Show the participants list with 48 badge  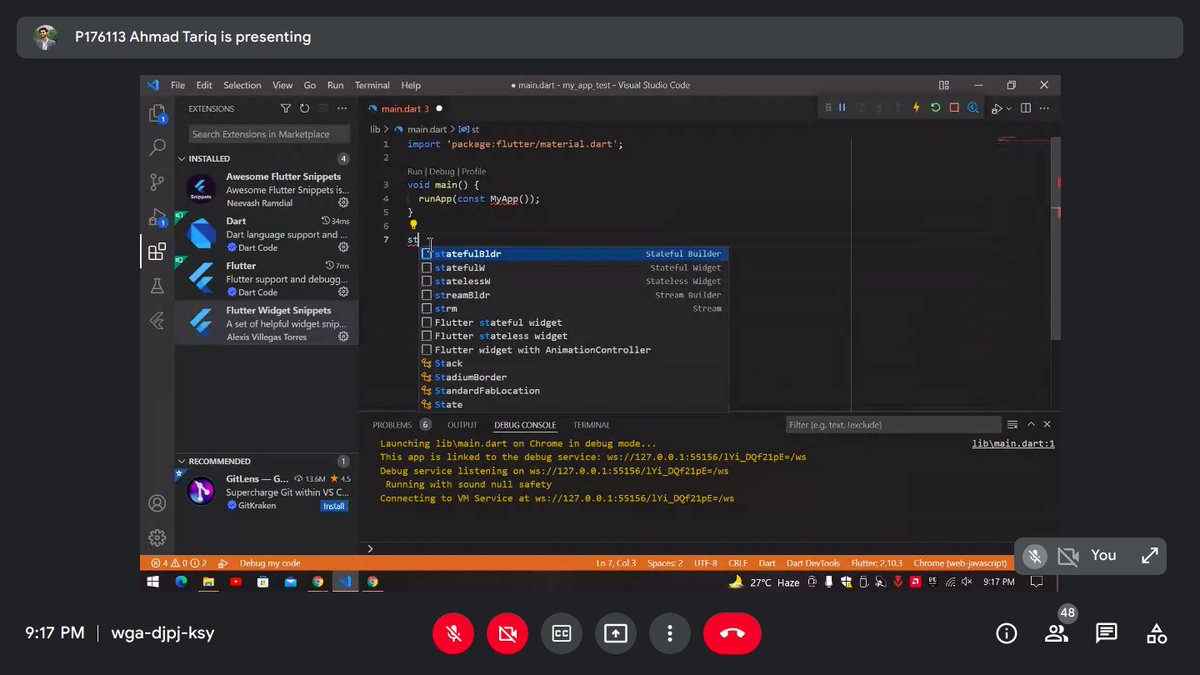pos(1056,633)
